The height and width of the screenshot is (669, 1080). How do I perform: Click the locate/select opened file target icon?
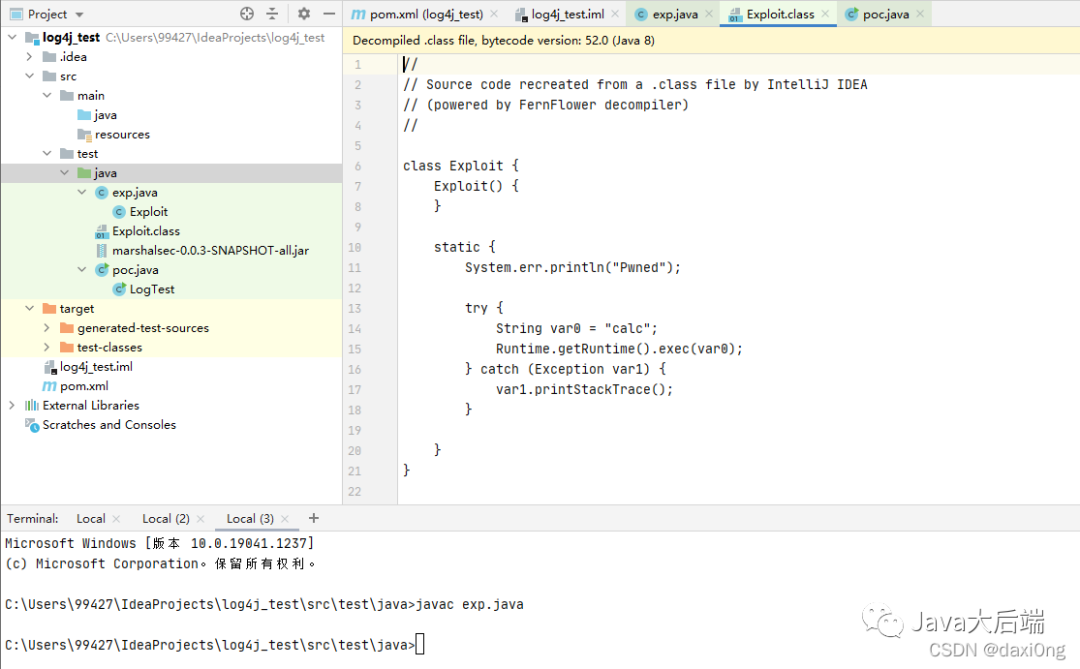click(247, 13)
